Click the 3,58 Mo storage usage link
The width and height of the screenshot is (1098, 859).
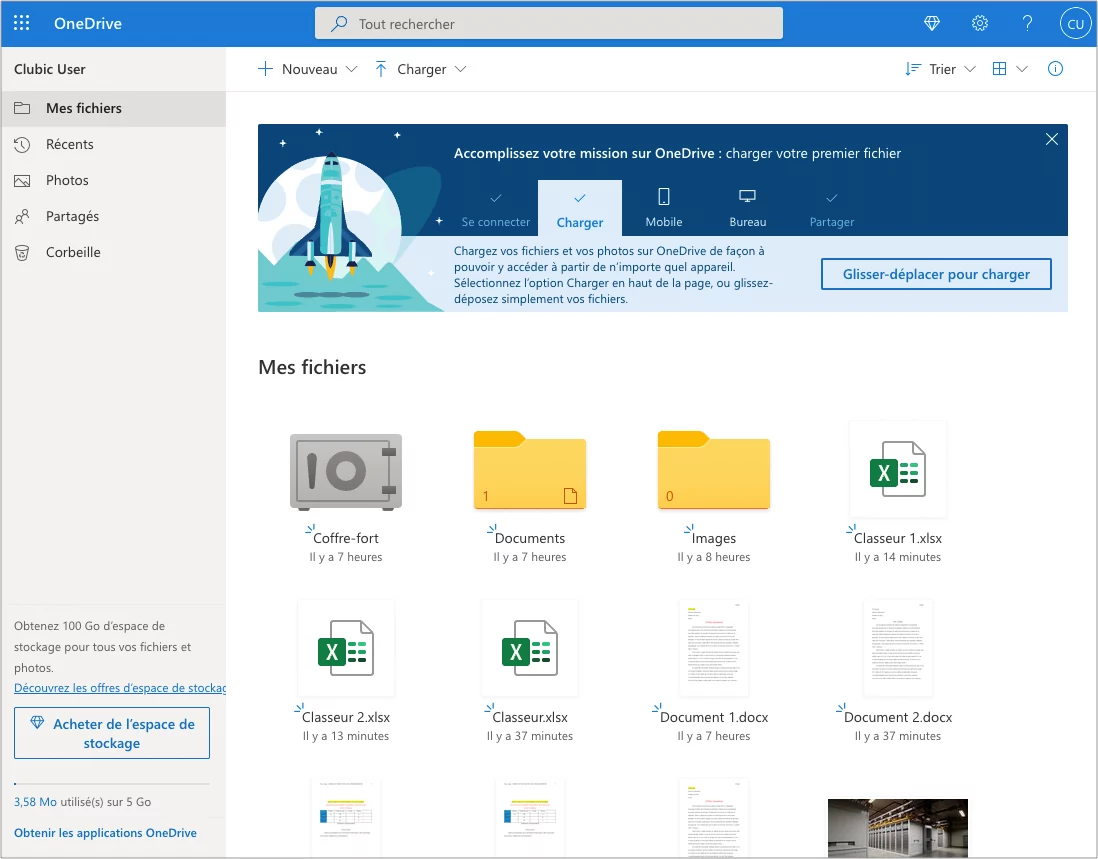coord(35,802)
